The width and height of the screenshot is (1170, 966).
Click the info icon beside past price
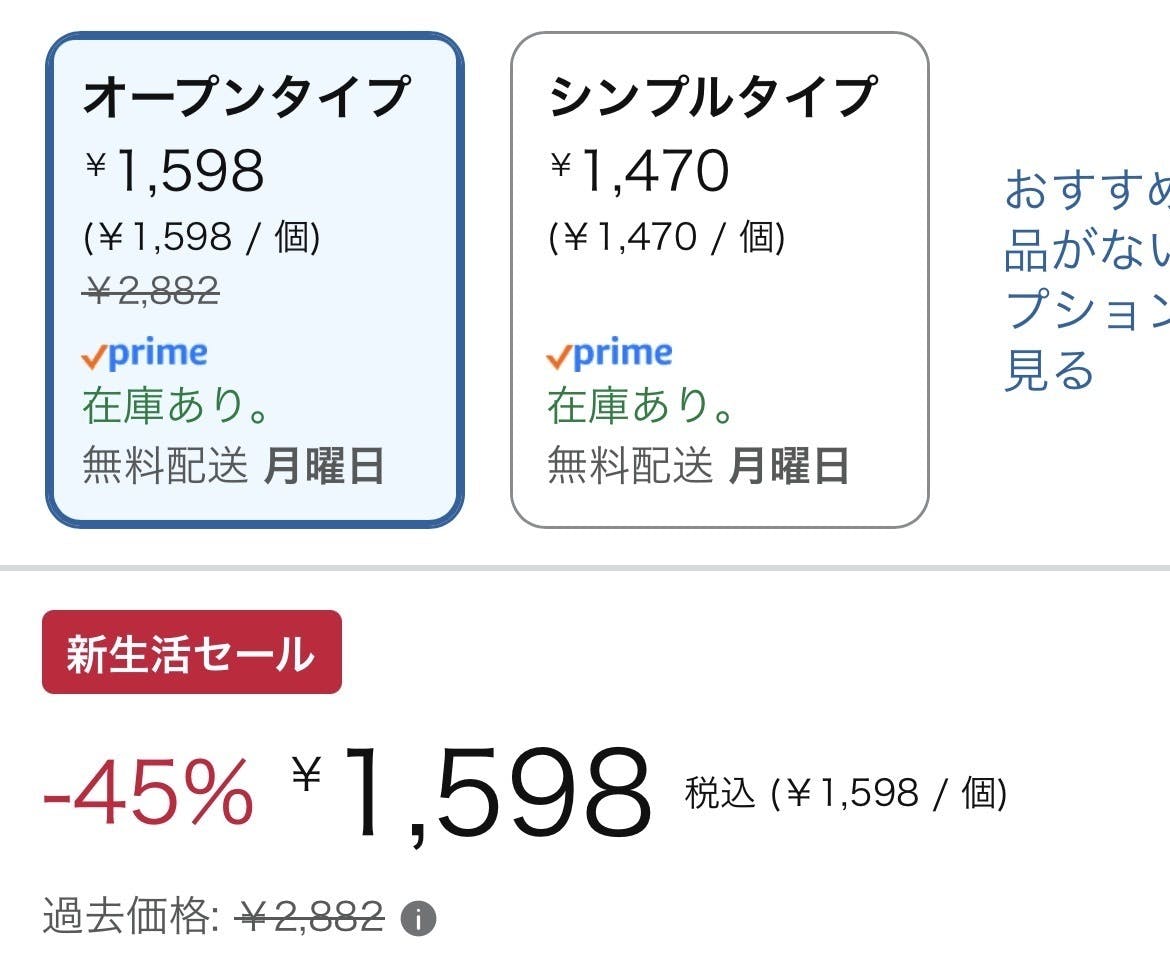[x=419, y=917]
